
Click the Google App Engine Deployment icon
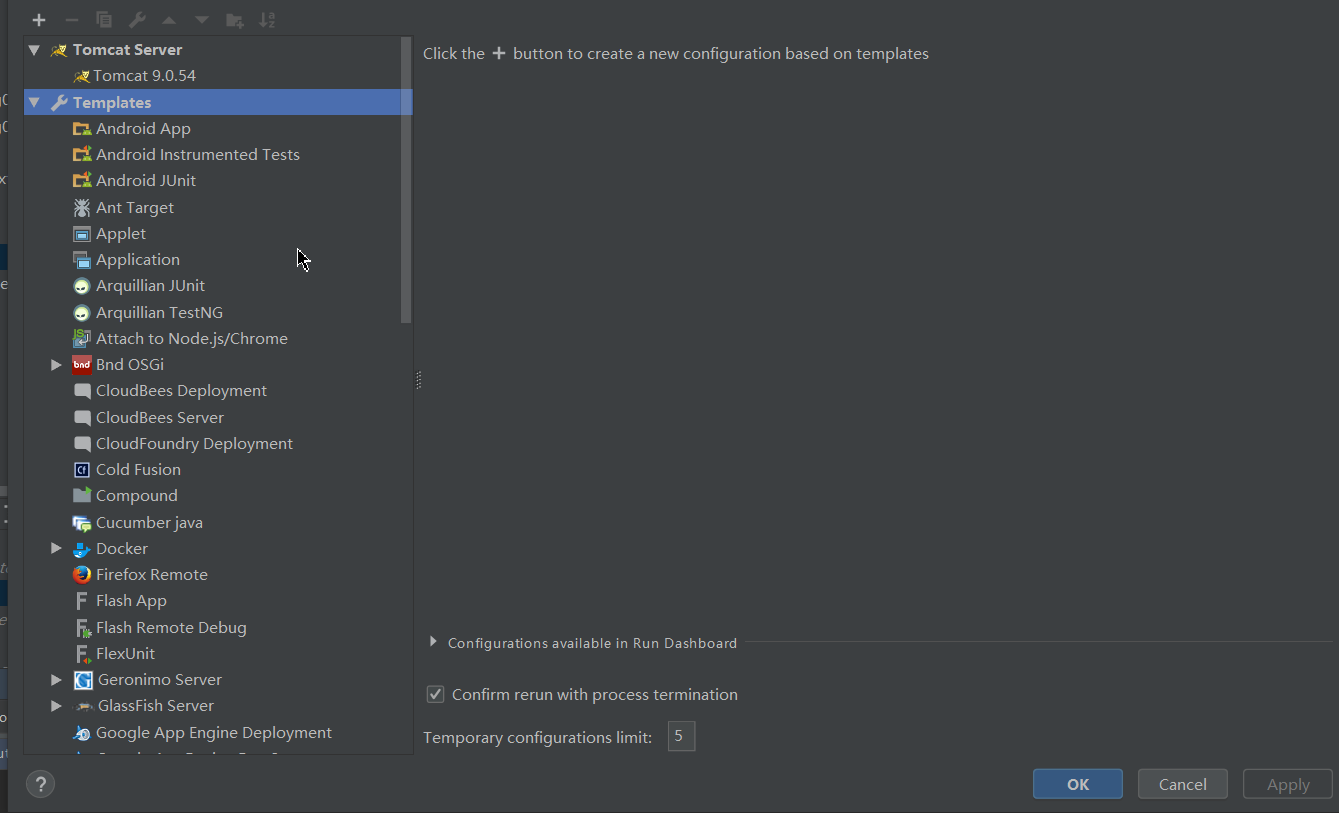(82, 733)
